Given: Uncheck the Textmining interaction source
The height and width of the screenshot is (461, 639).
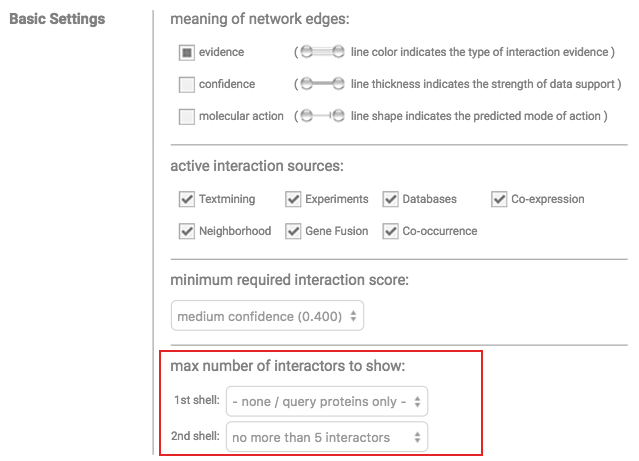Looking at the screenshot, I should coord(187,199).
